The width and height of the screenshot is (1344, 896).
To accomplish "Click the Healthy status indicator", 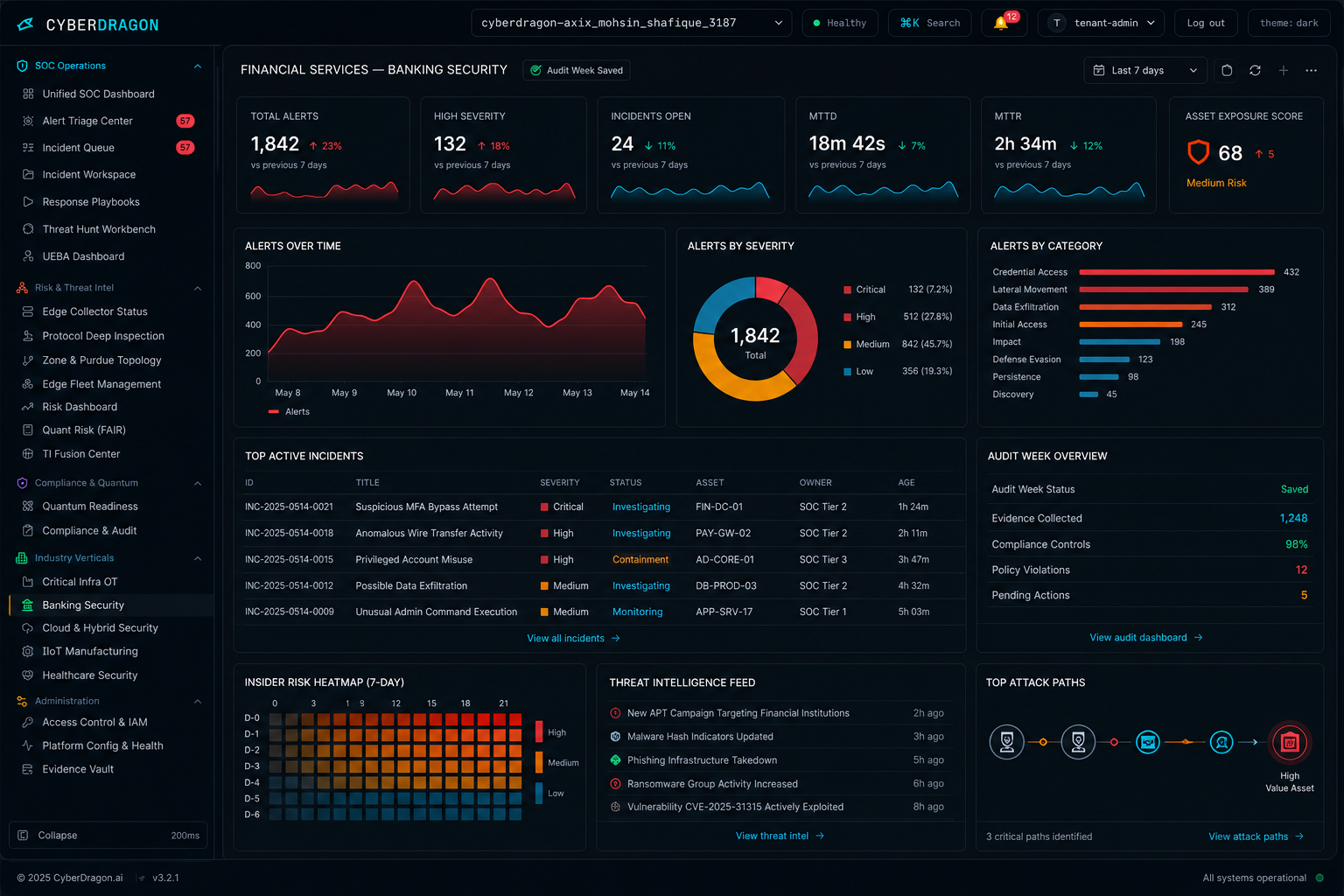I will (x=839, y=23).
